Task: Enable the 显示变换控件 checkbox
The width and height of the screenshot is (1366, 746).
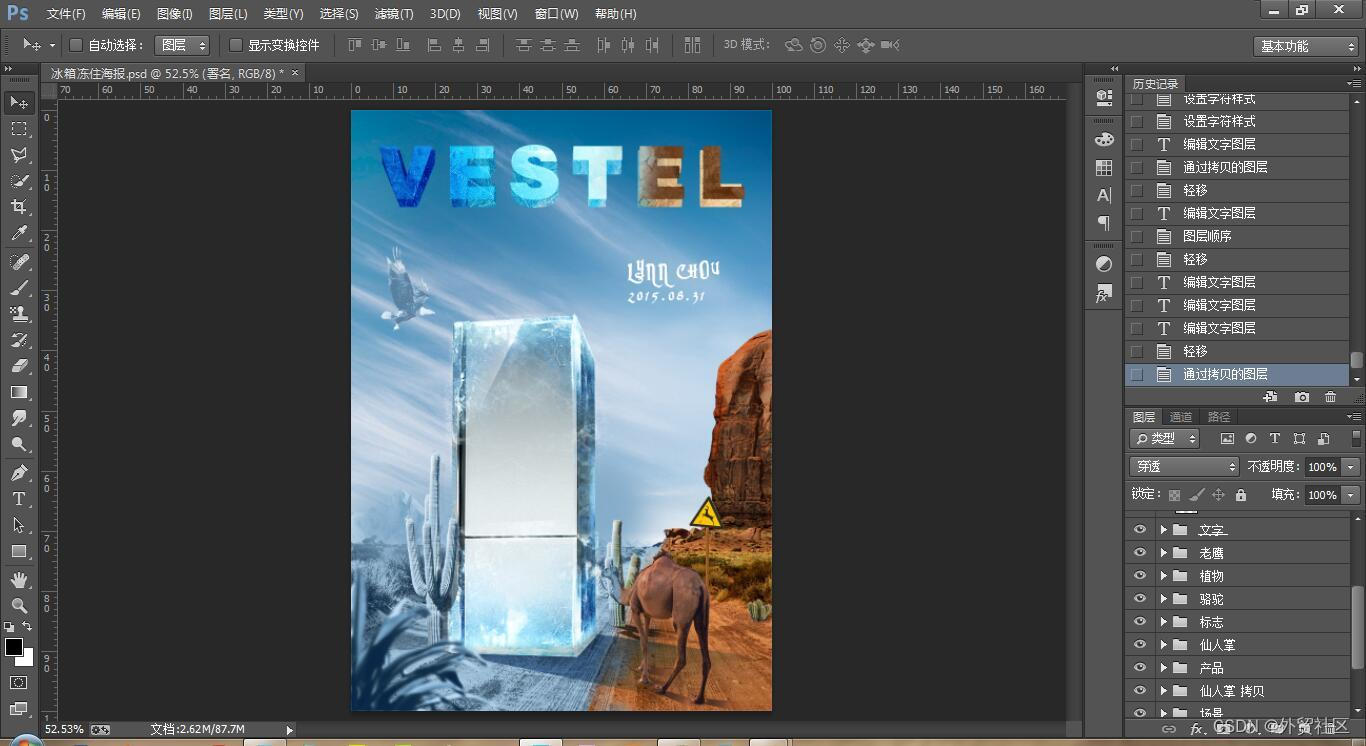Action: 236,45
